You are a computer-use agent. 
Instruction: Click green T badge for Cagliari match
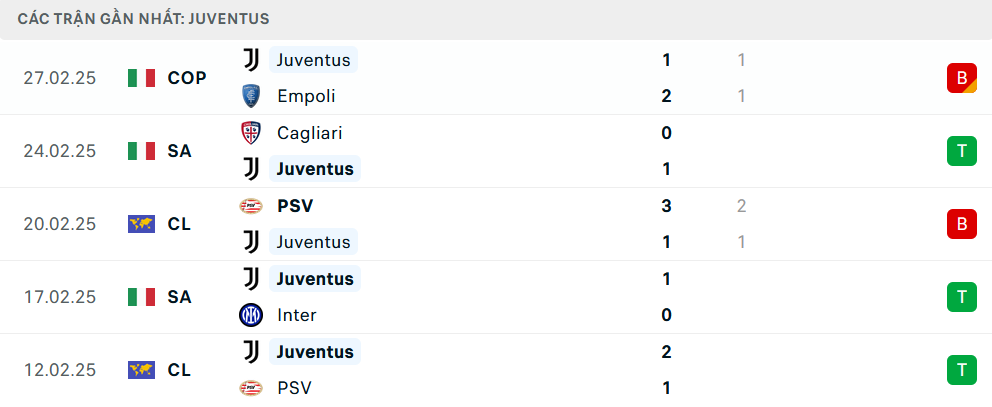pos(961,151)
